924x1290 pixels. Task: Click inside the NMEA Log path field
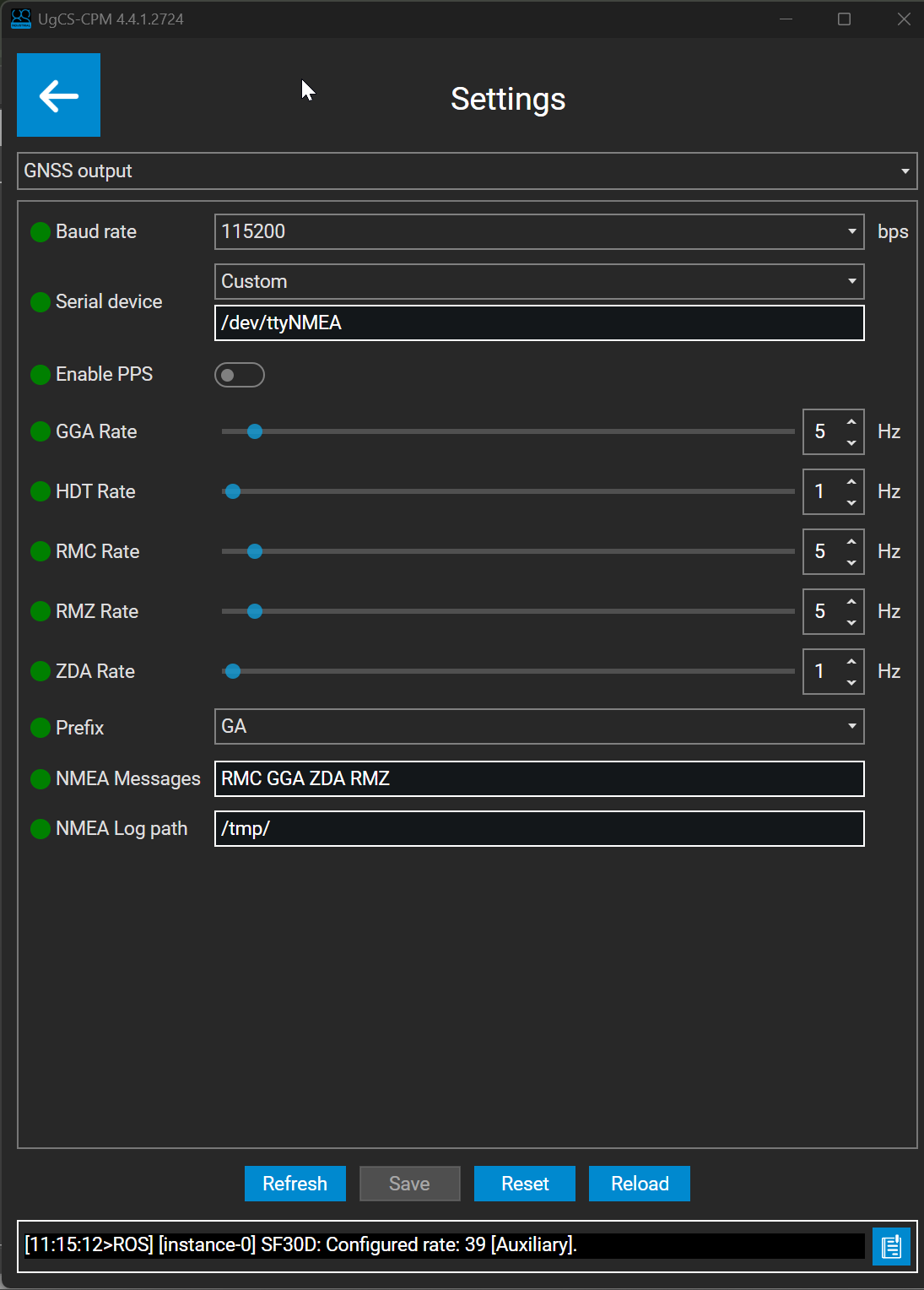pyautogui.click(x=539, y=828)
